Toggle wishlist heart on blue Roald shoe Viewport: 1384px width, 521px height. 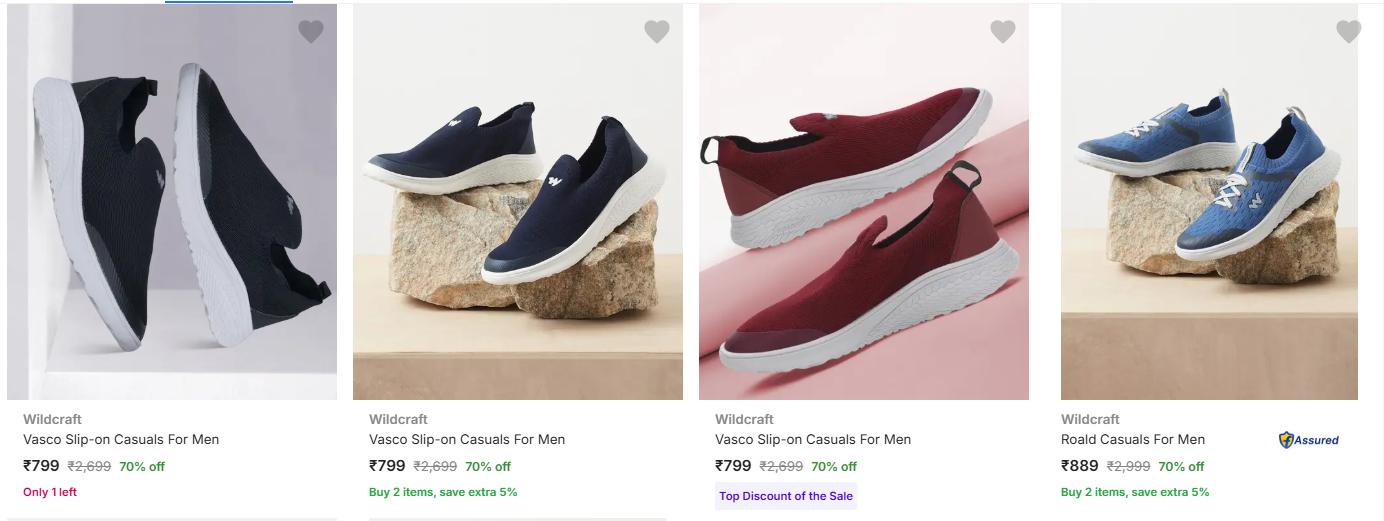[x=1349, y=32]
